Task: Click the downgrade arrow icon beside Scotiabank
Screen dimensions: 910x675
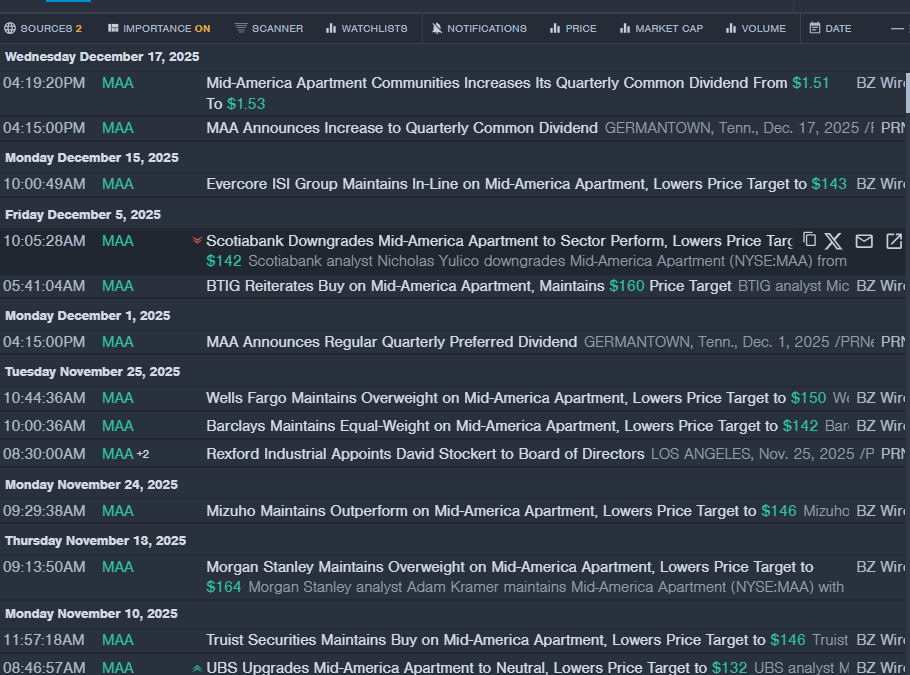Action: tap(197, 241)
